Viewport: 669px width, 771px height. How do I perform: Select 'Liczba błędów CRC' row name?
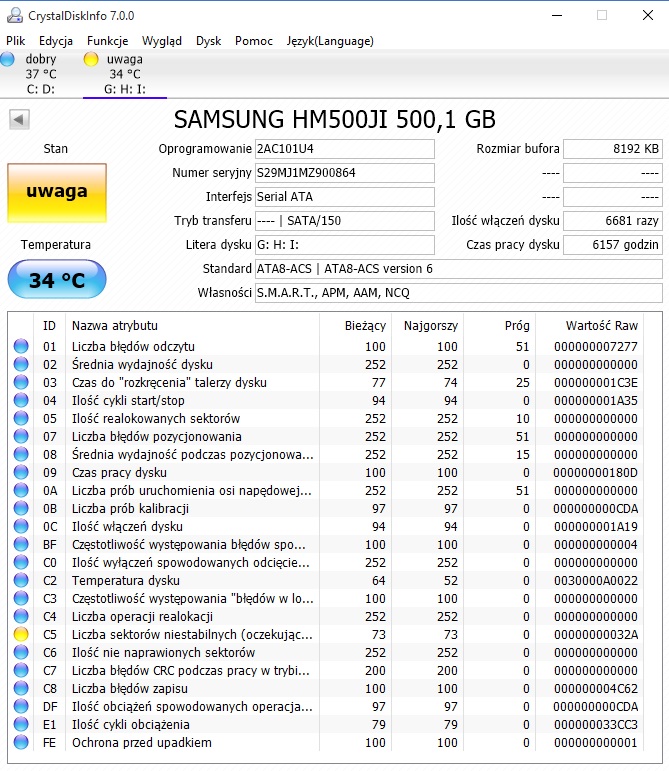[191, 671]
